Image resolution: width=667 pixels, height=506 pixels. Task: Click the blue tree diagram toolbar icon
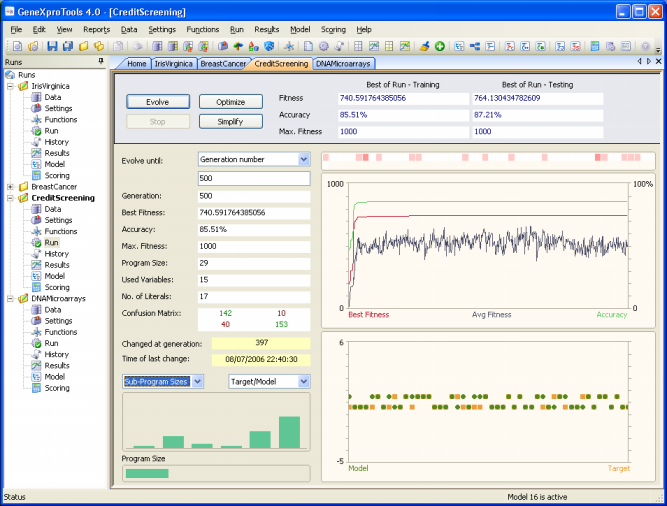point(475,46)
